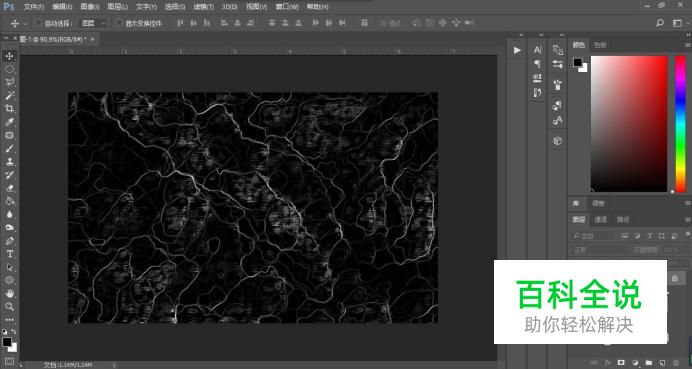Enable the auto-select (自动选择) checkbox
This screenshot has width=692, height=369.
click(x=38, y=23)
